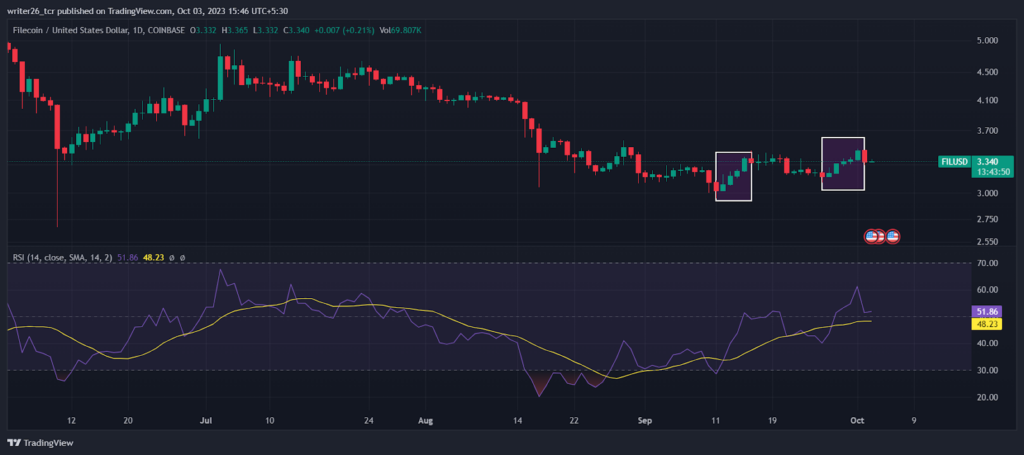Click the 60.00 RSI axis label

click(x=986, y=290)
